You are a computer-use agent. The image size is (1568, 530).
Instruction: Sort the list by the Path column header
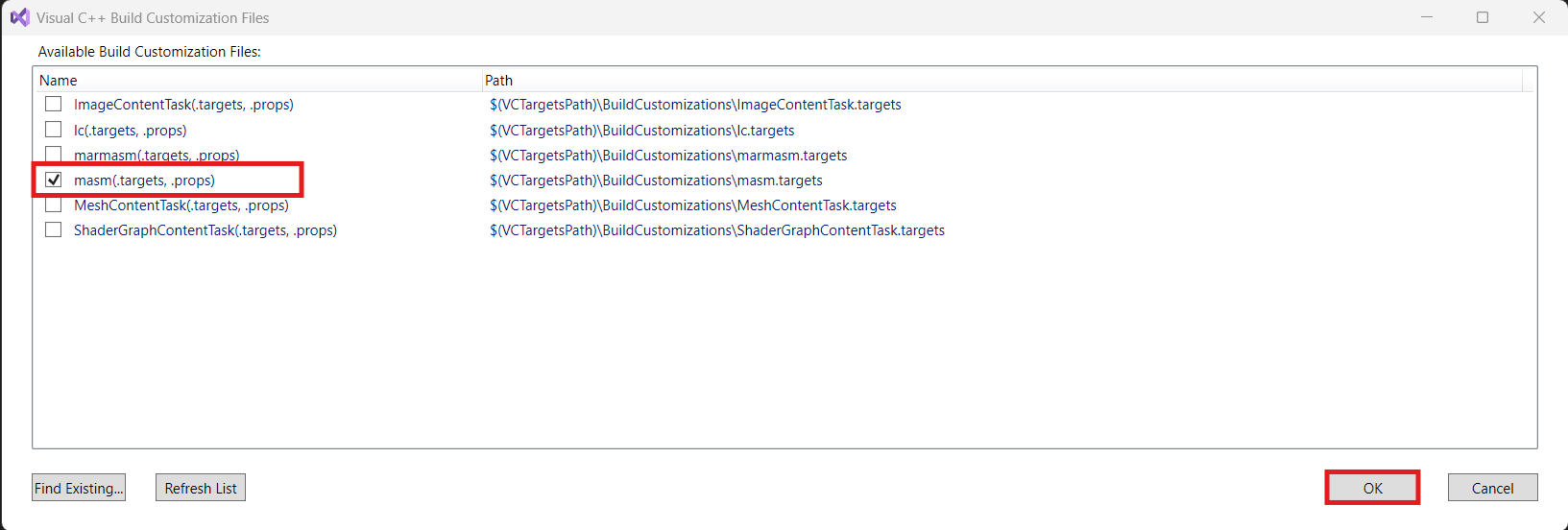click(x=1001, y=81)
